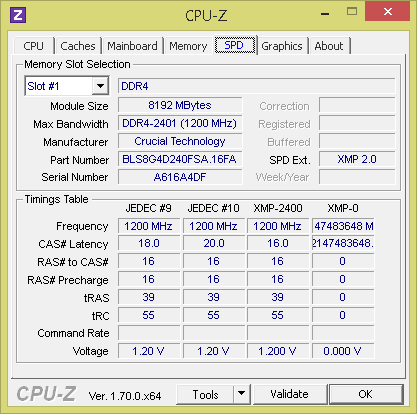Click the SPD tab
The image size is (417, 414).
(x=234, y=45)
